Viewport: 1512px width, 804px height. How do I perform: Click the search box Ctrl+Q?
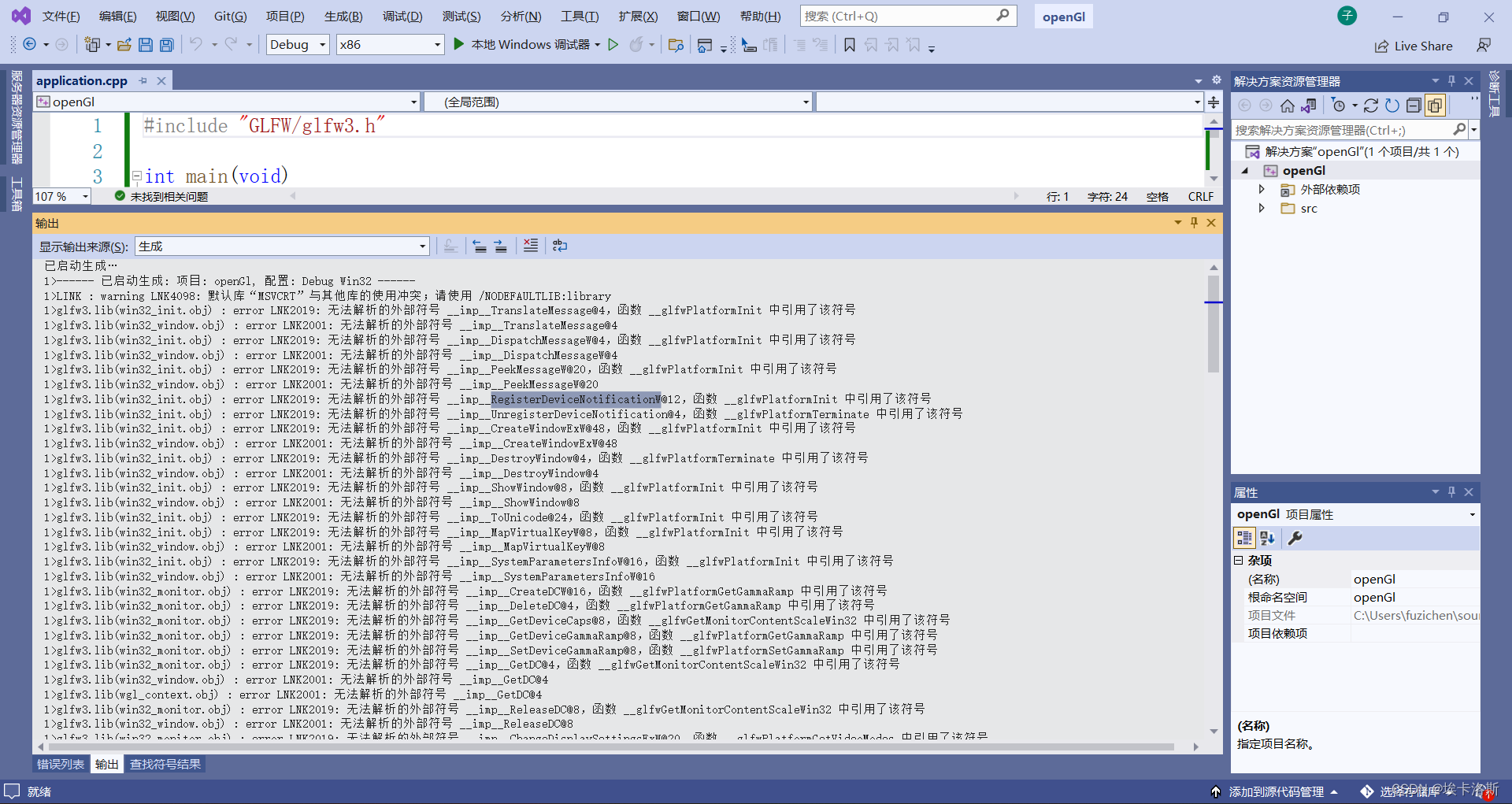pyautogui.click(x=908, y=16)
